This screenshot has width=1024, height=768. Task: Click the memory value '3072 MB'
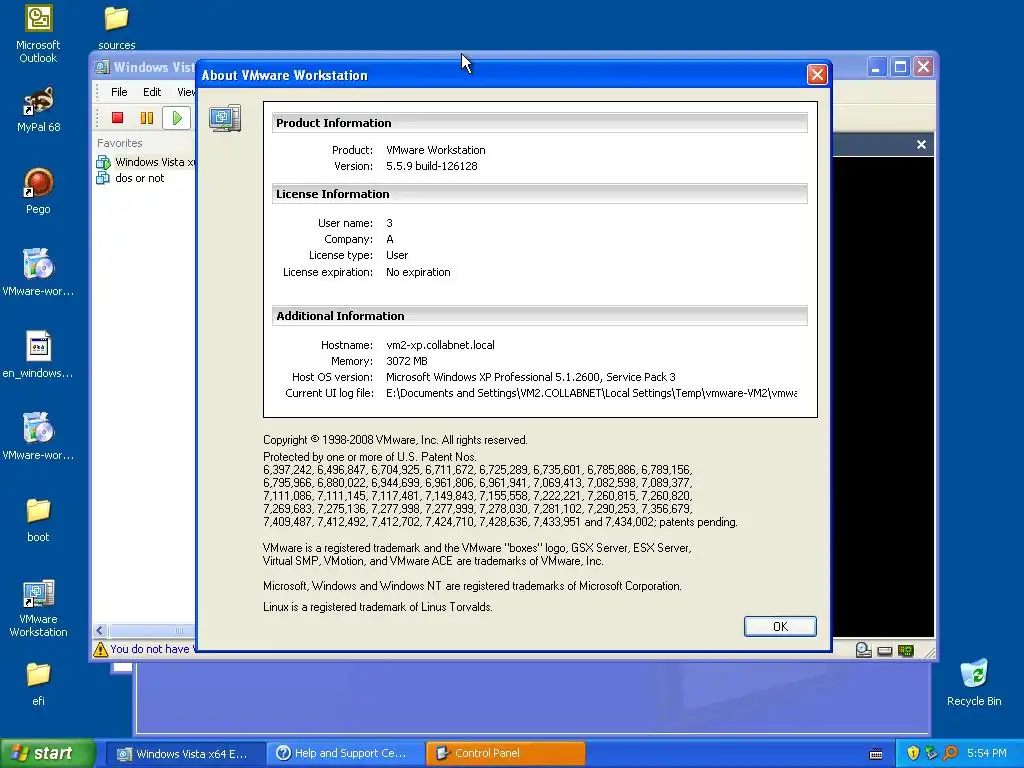pos(406,361)
